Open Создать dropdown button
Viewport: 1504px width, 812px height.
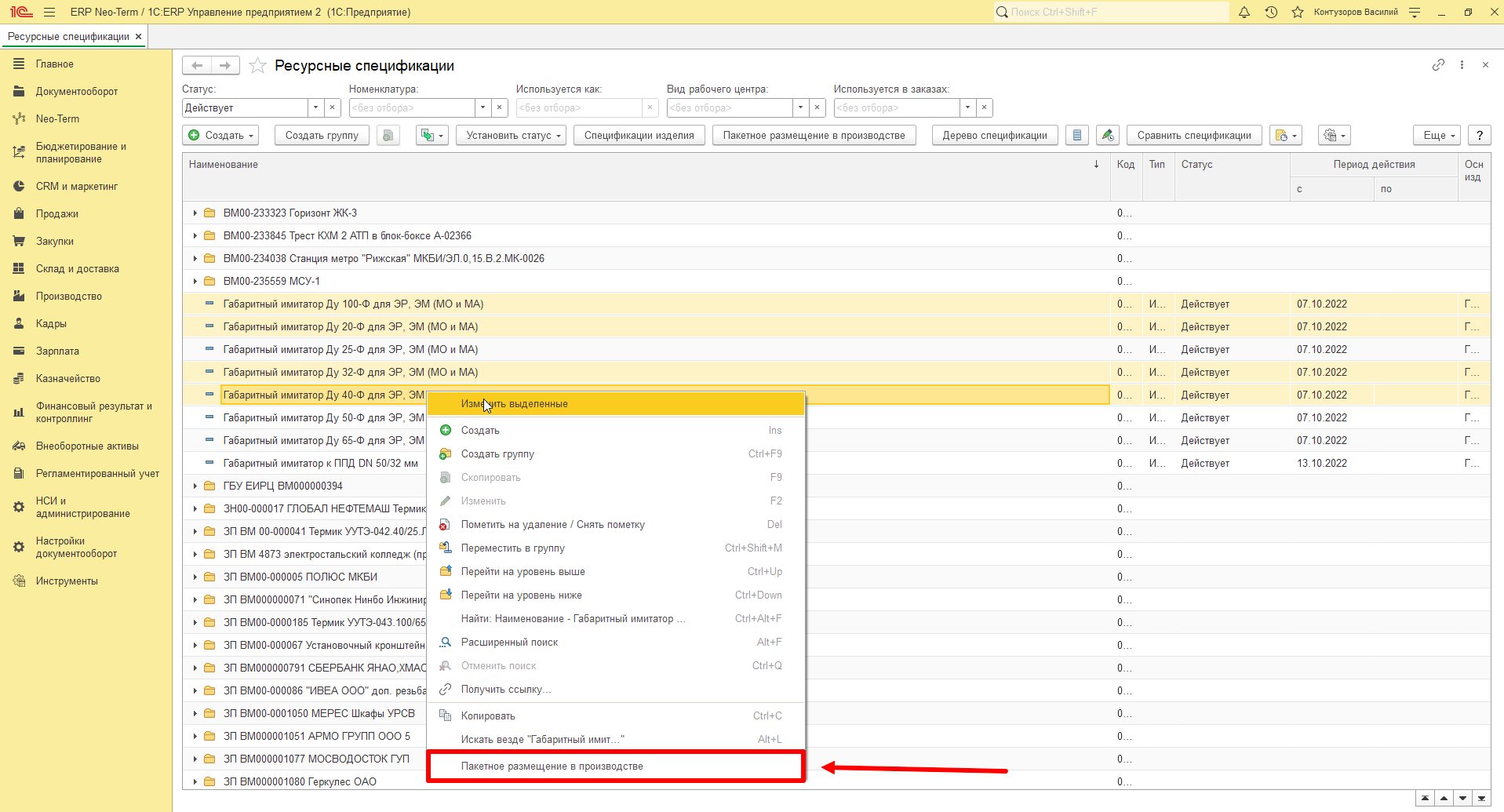coord(221,136)
